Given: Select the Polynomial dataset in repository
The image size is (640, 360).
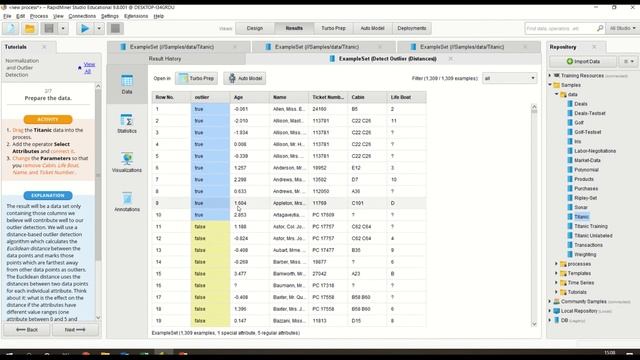Looking at the screenshot, I should [x=586, y=170].
